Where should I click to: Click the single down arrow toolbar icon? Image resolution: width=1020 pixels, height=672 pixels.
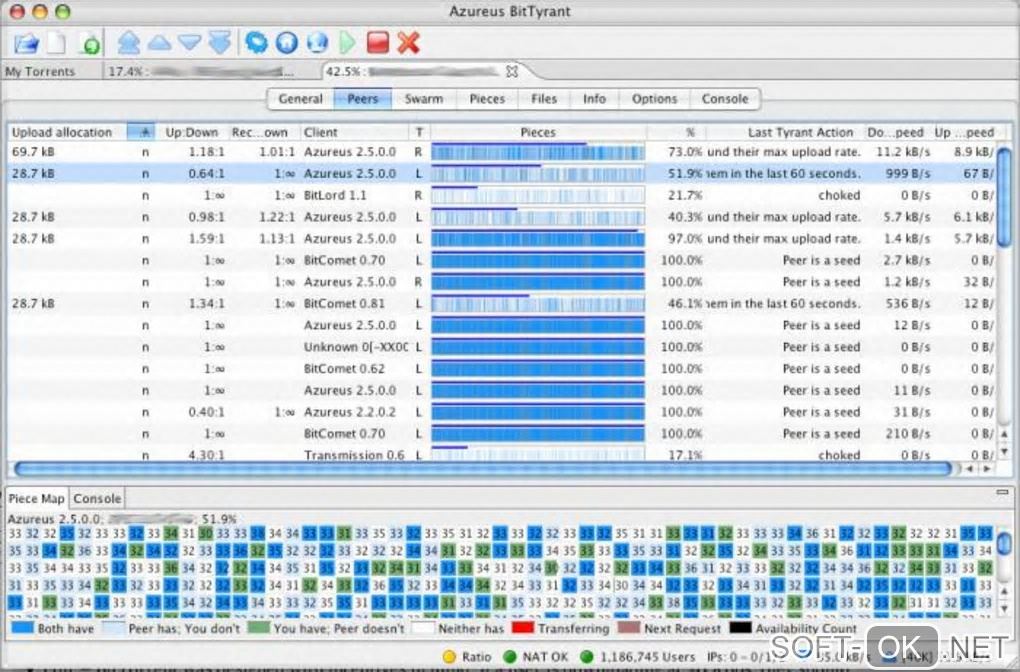click(x=189, y=43)
